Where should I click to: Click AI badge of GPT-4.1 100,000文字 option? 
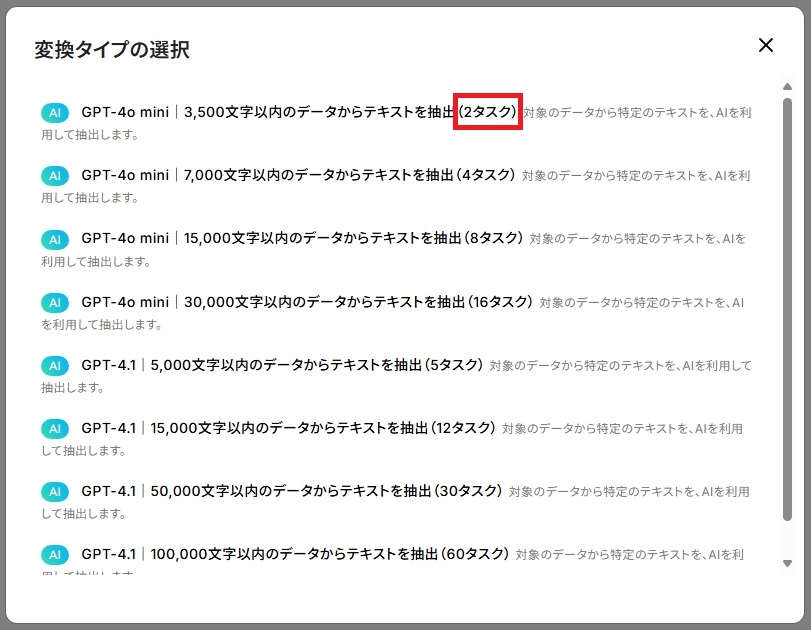(x=55, y=555)
